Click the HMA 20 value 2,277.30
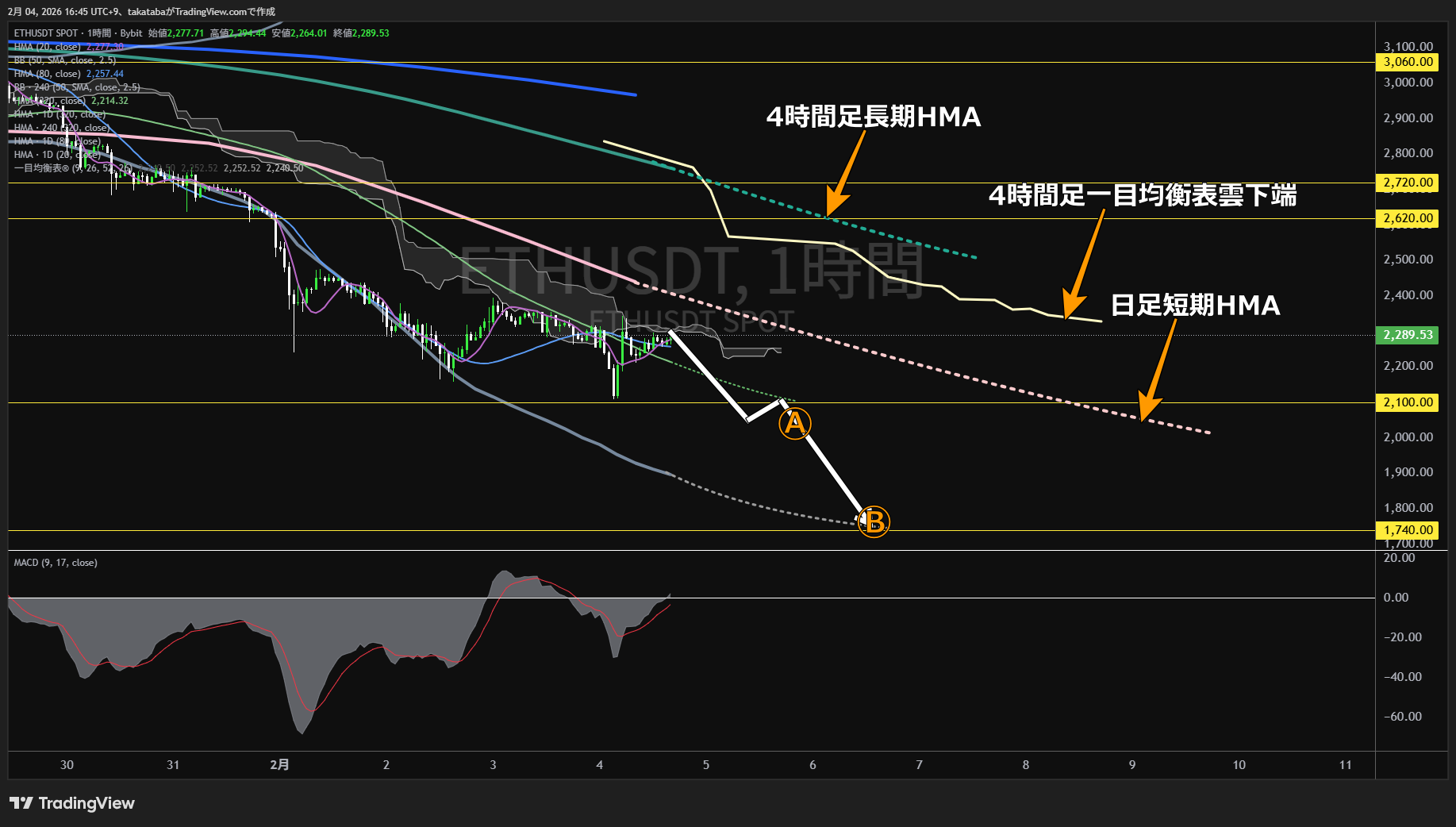This screenshot has height=827, width=1456. [x=105, y=47]
